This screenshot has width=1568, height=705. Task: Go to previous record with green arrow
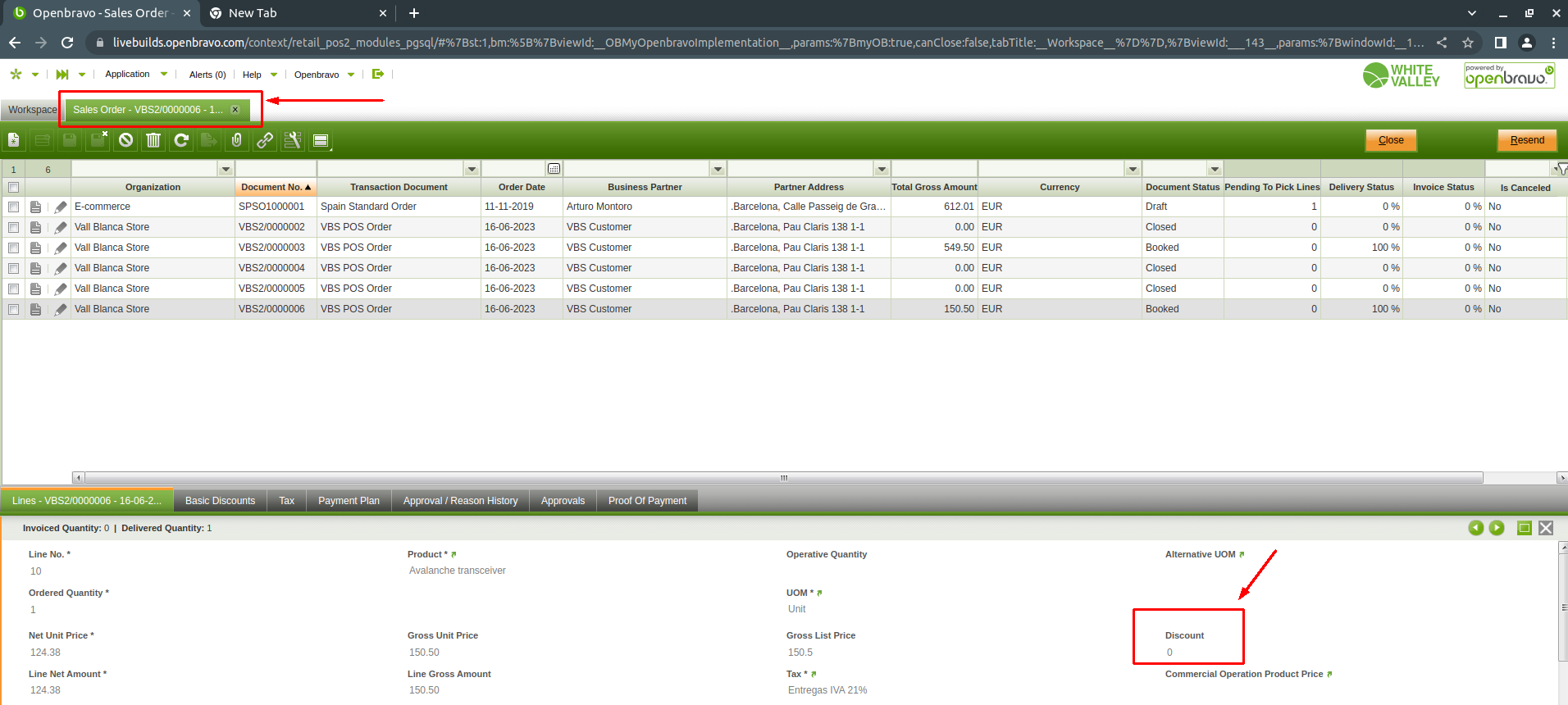[x=1476, y=528]
